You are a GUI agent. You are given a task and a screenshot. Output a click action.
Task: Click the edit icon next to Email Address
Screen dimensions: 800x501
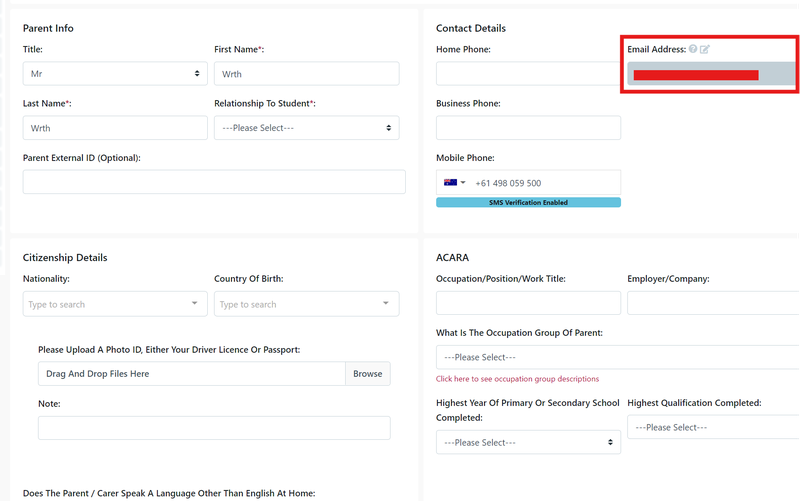tap(705, 49)
